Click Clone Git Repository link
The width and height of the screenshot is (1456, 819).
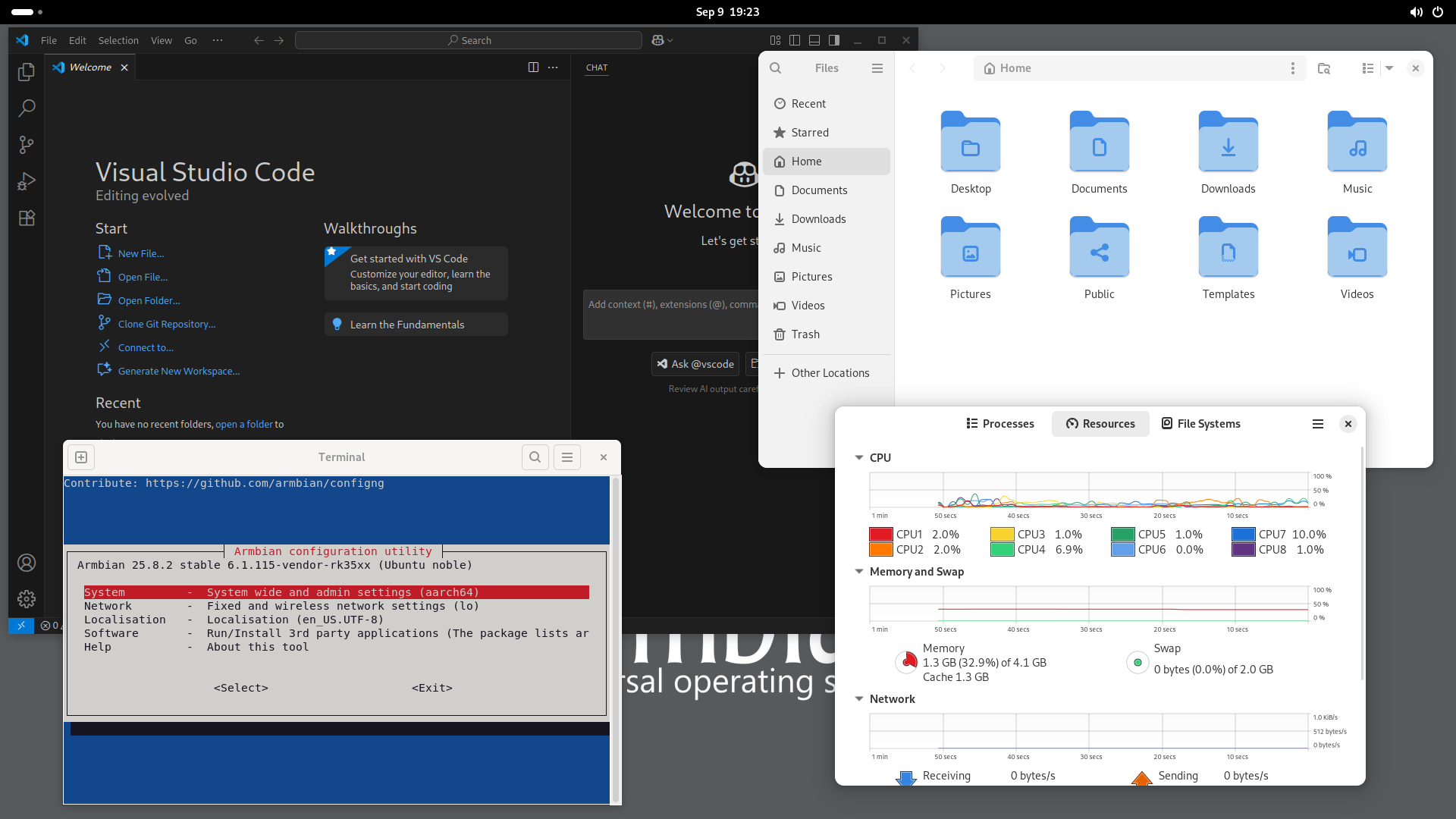166,324
